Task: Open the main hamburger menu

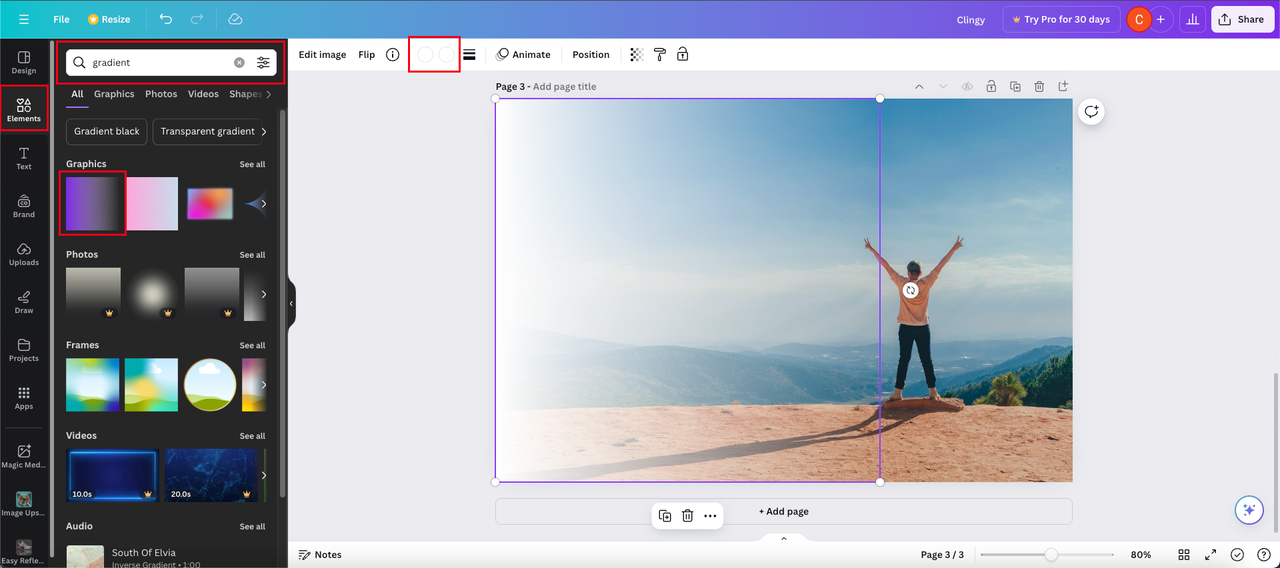Action: click(24, 19)
